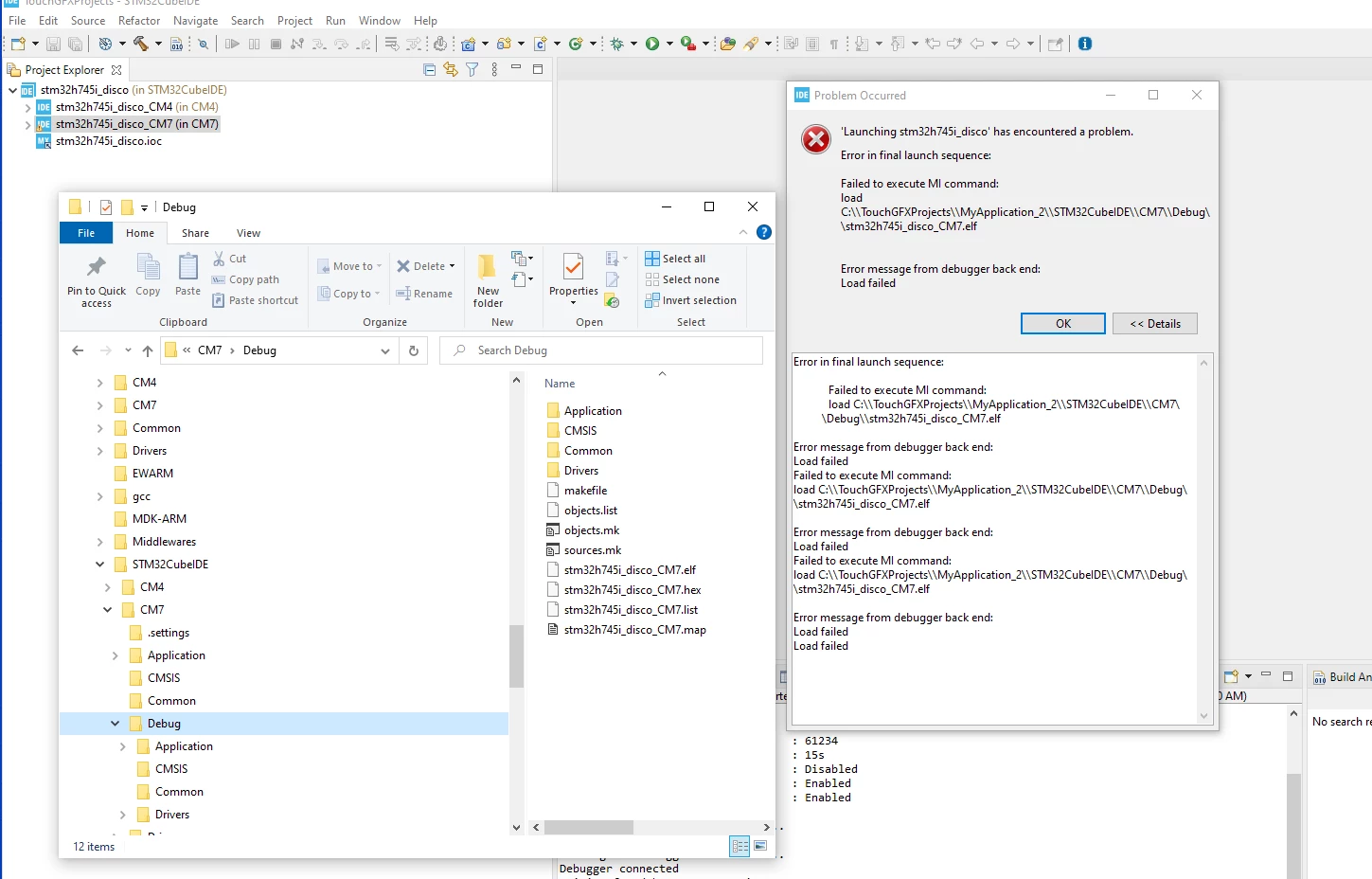This screenshot has height=879, width=1372.
Task: Collapse the stm32h745i_disco root project
Action: tap(12, 90)
